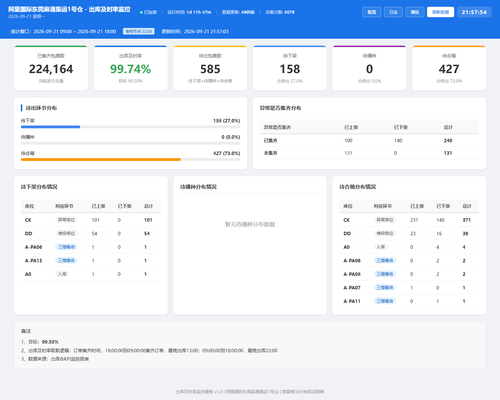
Task: Click DD row in 待下架分布情况 table
Action: pos(91,233)
